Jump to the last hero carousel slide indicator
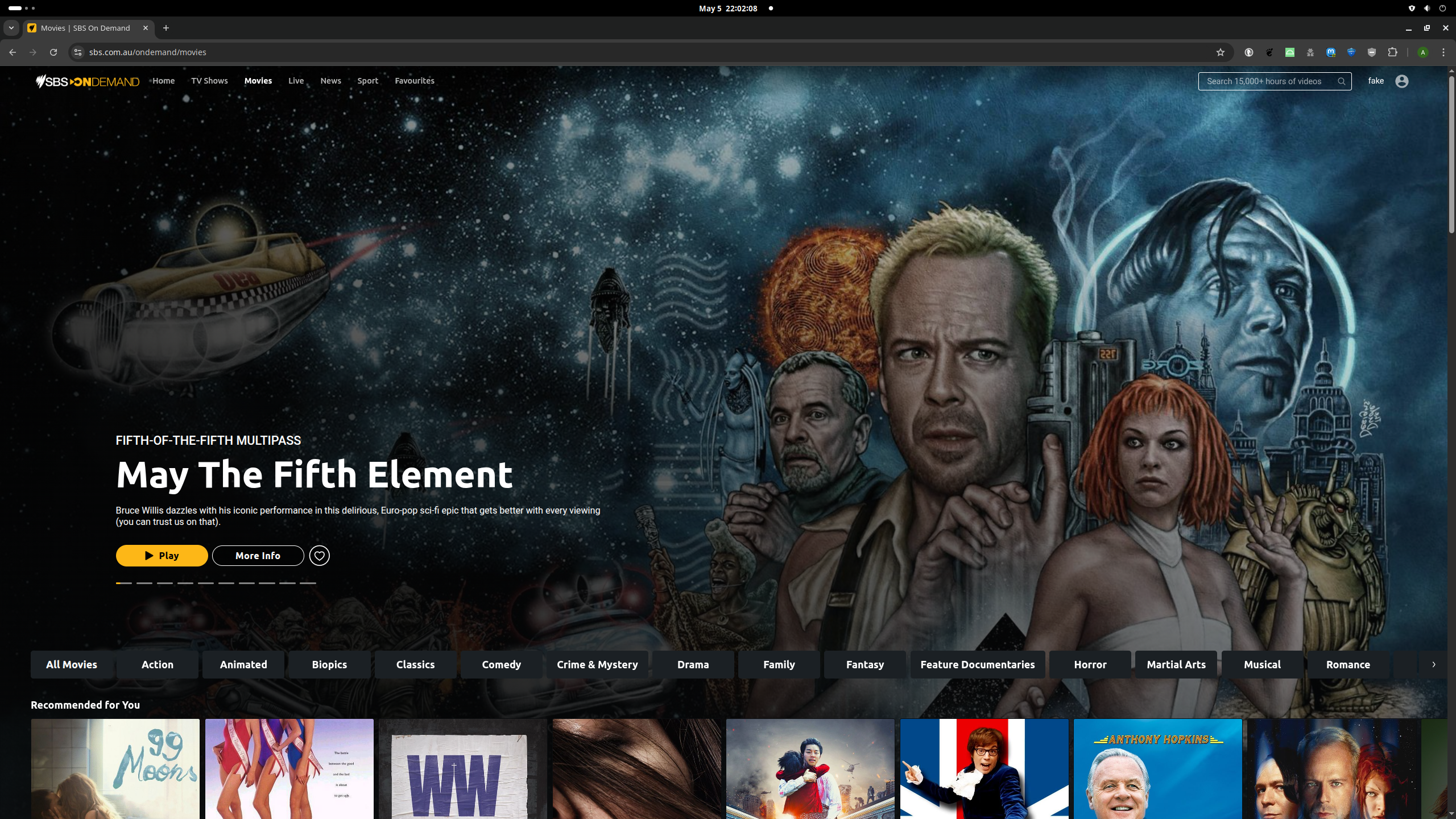 [x=308, y=583]
